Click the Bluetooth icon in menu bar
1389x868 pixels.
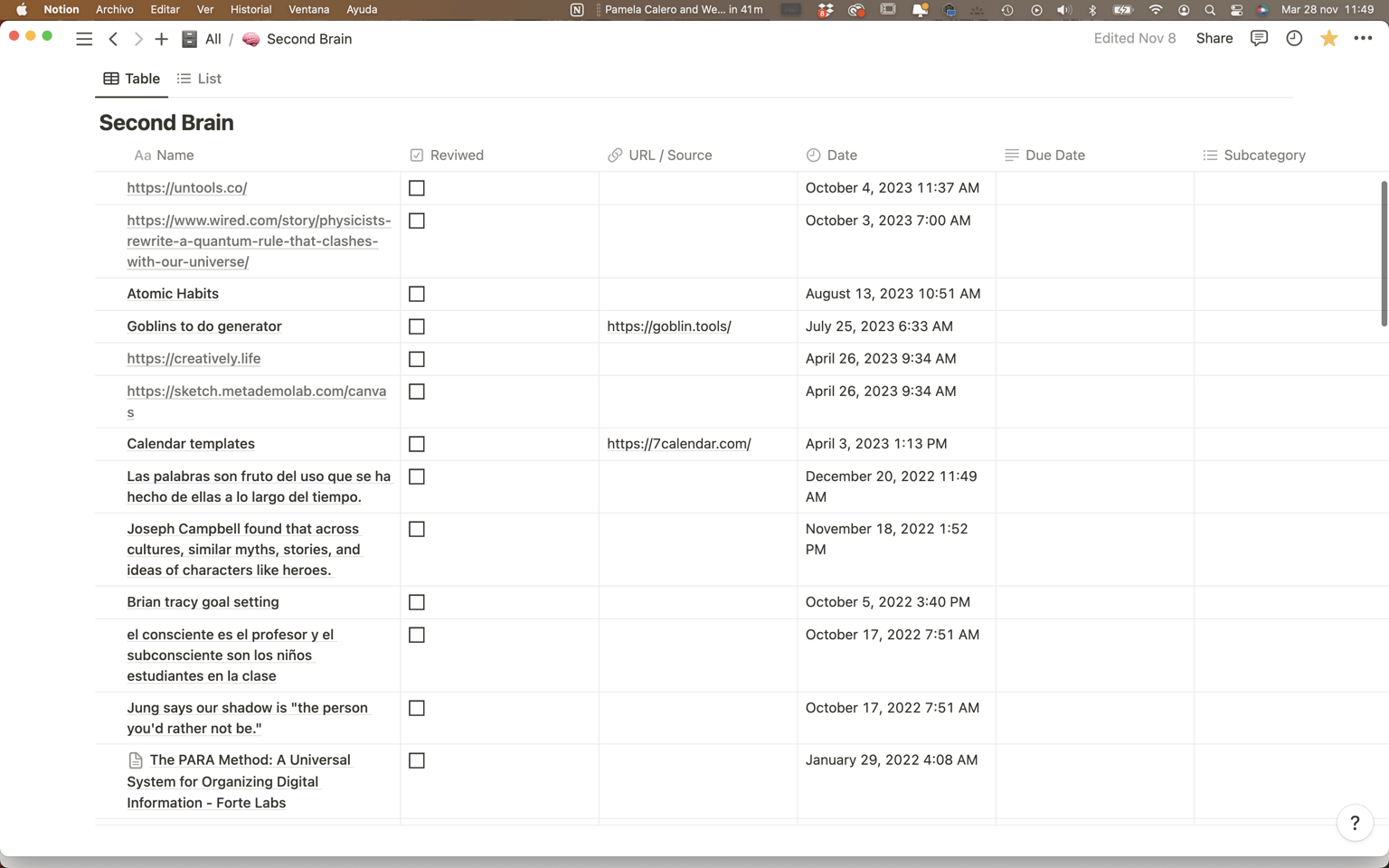pyautogui.click(x=1092, y=9)
